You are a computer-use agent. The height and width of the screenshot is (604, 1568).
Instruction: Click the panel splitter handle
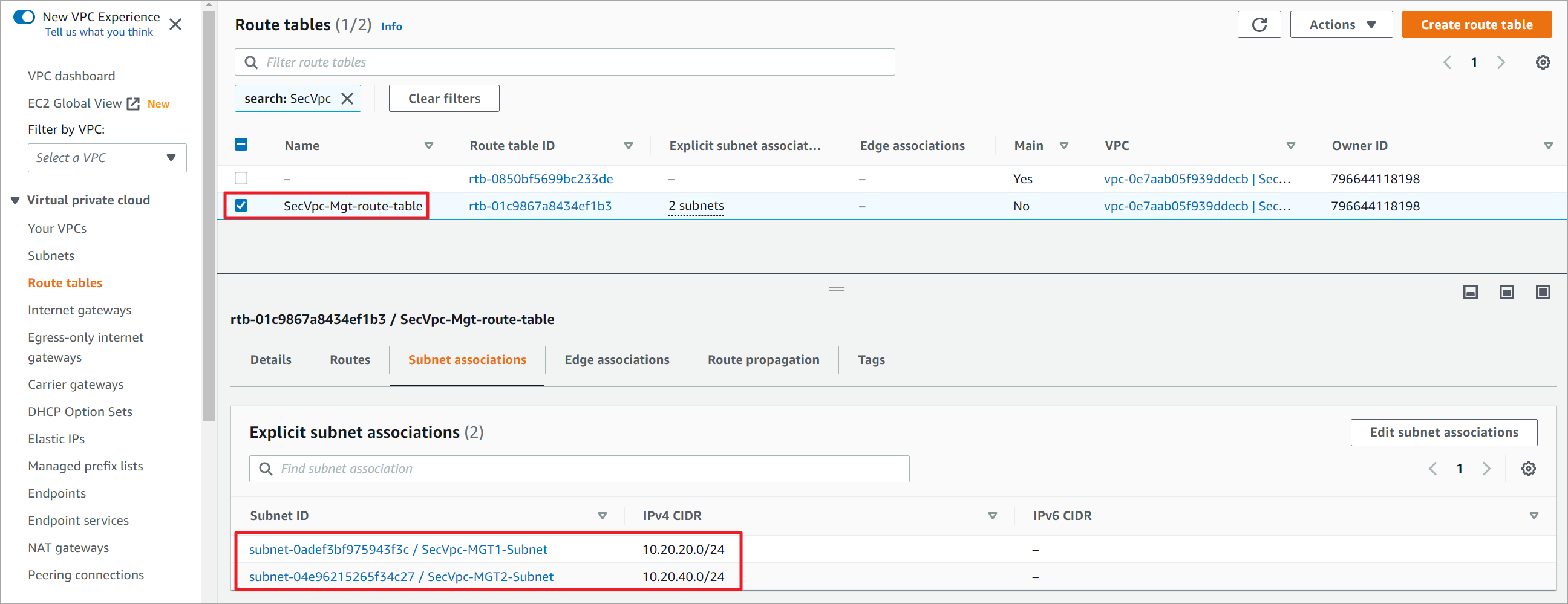pos(837,290)
